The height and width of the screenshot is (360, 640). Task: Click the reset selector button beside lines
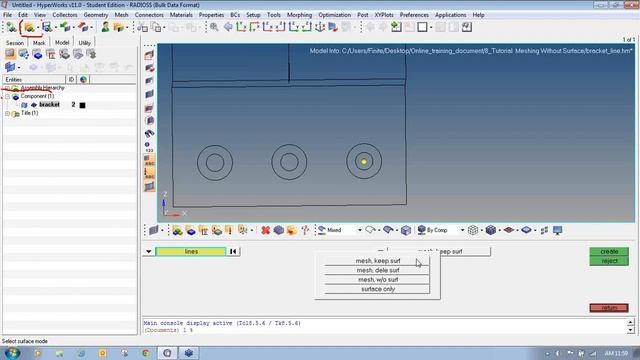(x=233, y=251)
